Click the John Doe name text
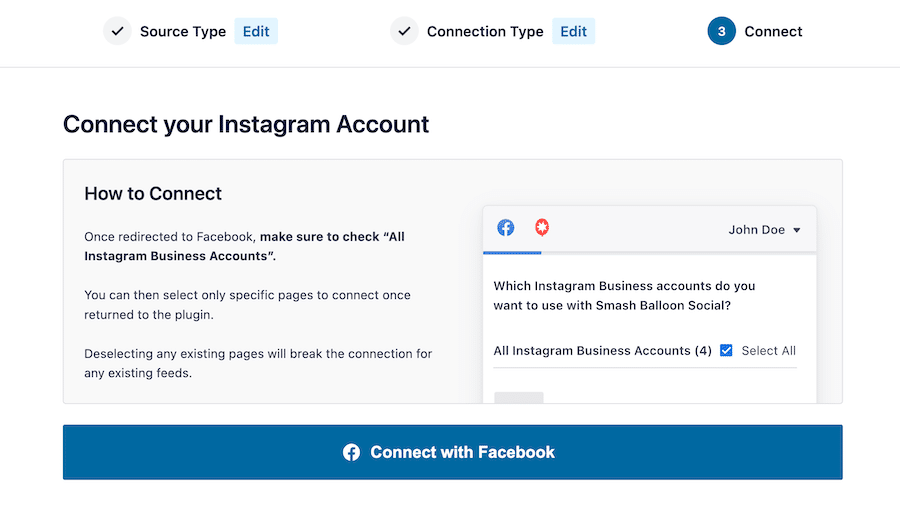This screenshot has width=900, height=505. coord(756,230)
